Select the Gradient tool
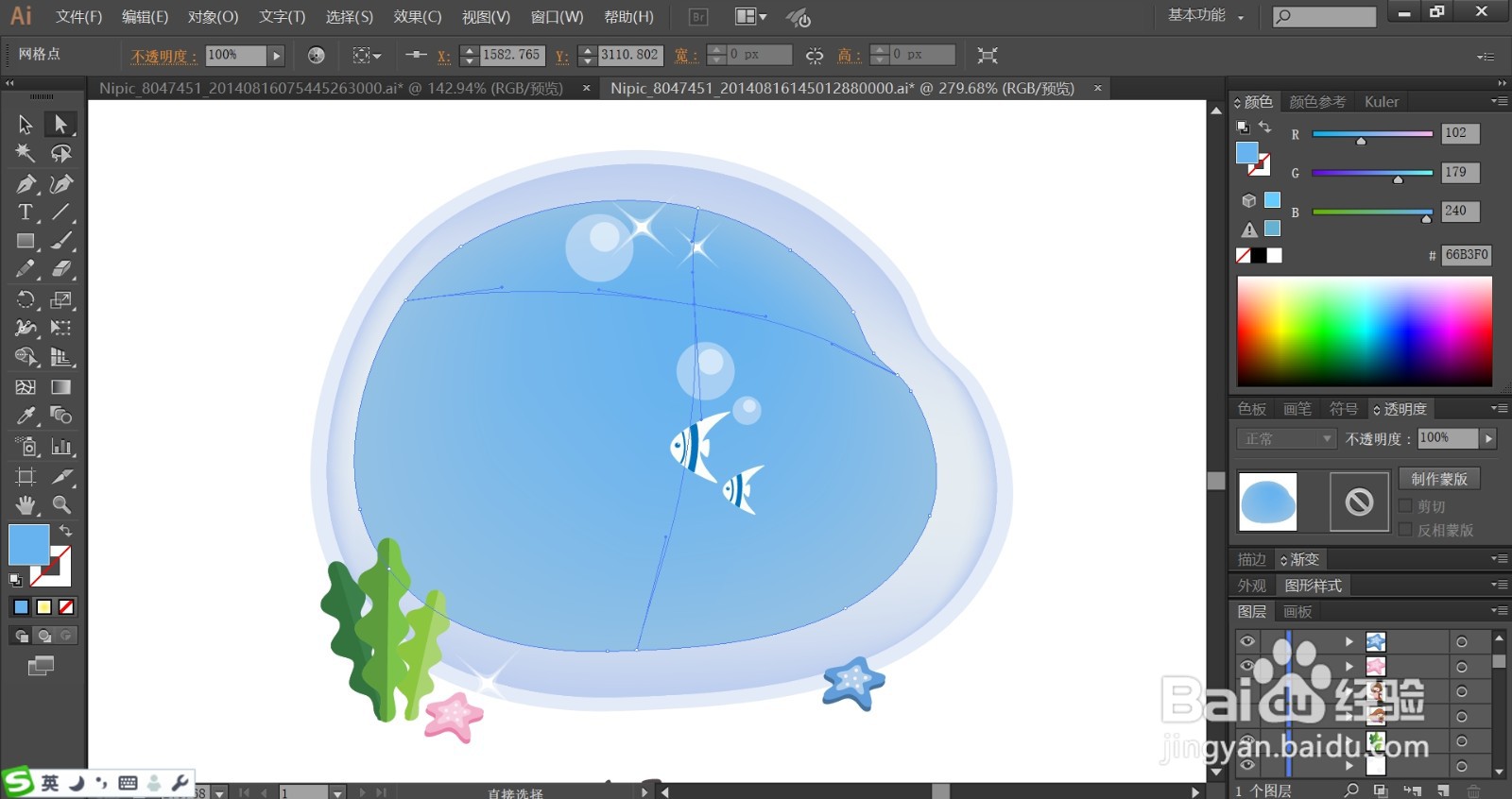 [x=60, y=387]
